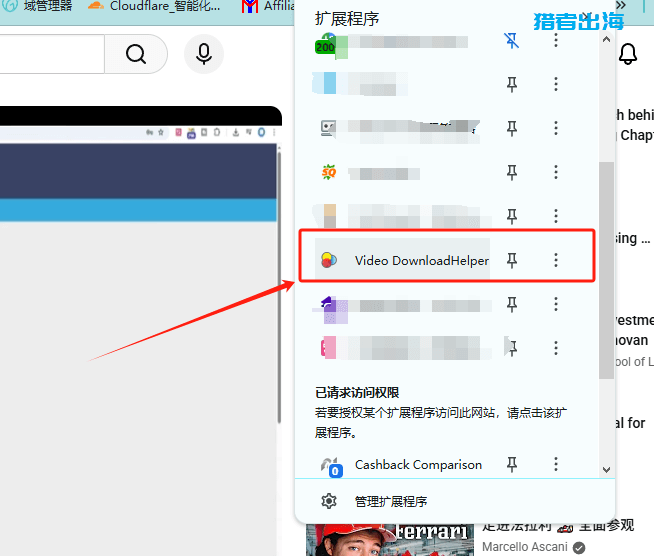This screenshot has height=556, width=654.
Task: Open the Affilia bookmark with M icon
Action: point(267,6)
